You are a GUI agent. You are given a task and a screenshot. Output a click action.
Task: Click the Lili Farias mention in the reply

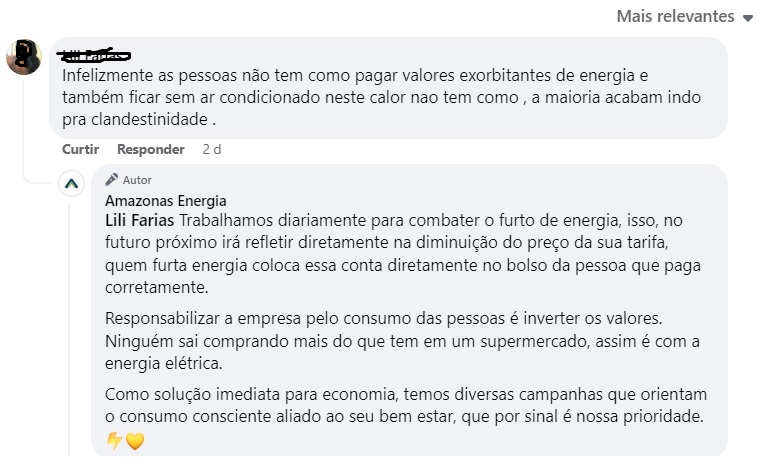click(x=140, y=219)
